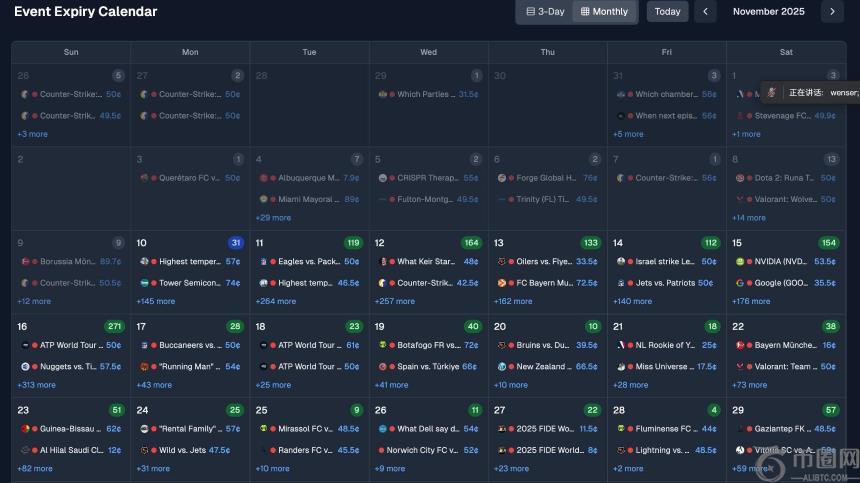Switch to the Monthly view

[x=604, y=12]
